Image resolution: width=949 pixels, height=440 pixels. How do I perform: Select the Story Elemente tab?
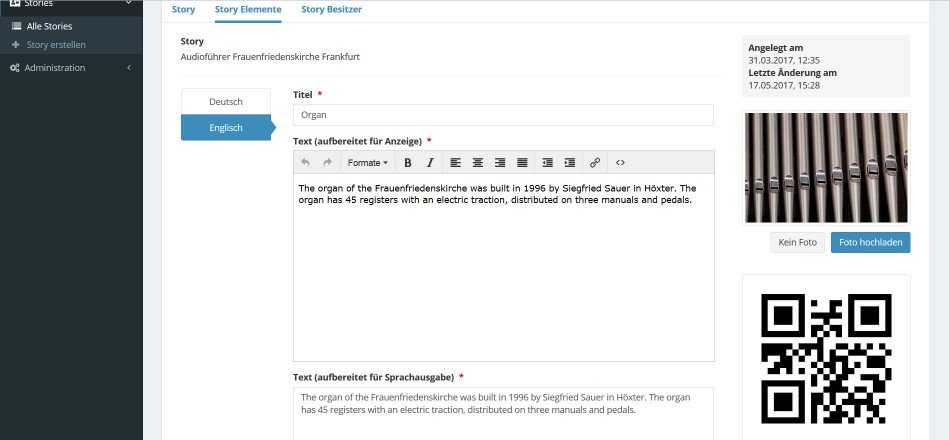[248, 10]
